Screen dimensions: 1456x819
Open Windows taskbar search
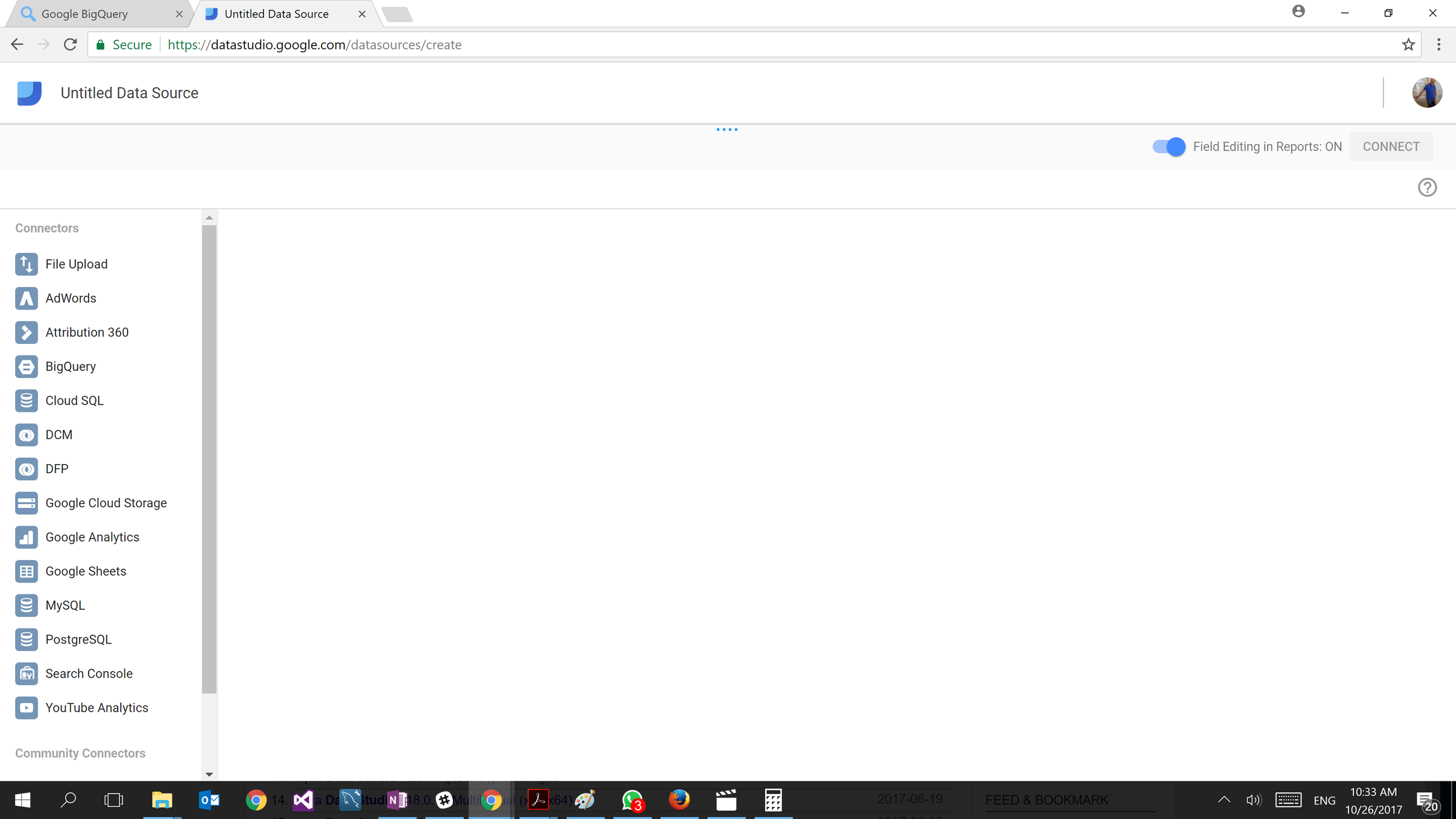69,800
